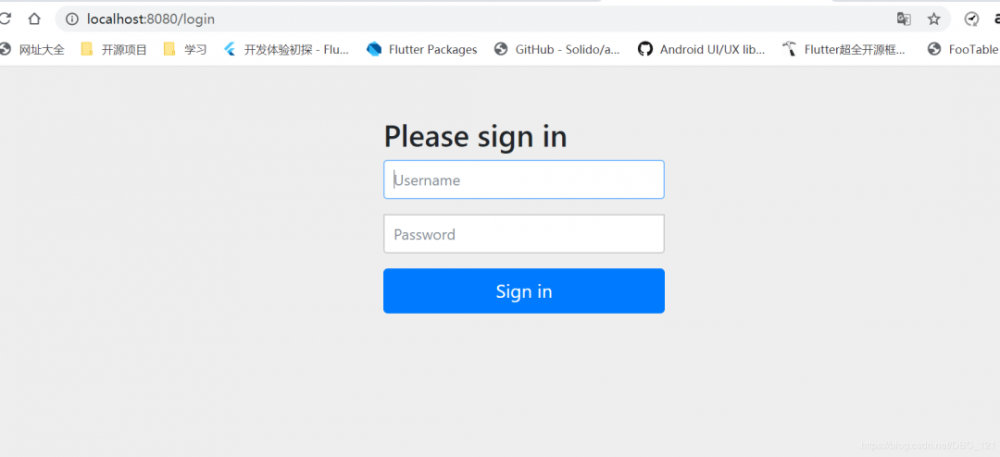Click the site information icon in address bar
The width and height of the screenshot is (1000, 457).
pyautogui.click(x=71, y=19)
